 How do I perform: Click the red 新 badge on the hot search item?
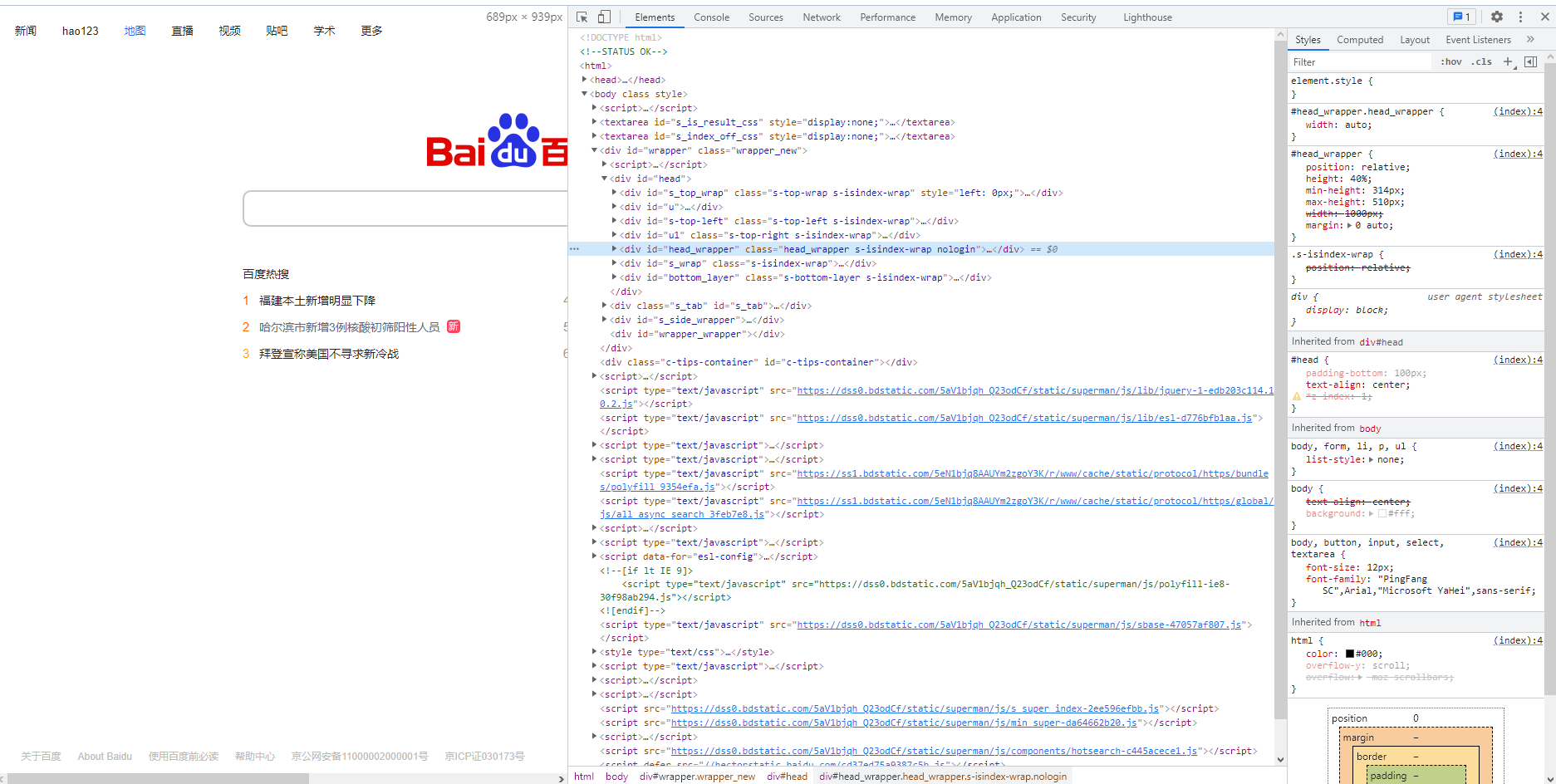click(454, 326)
